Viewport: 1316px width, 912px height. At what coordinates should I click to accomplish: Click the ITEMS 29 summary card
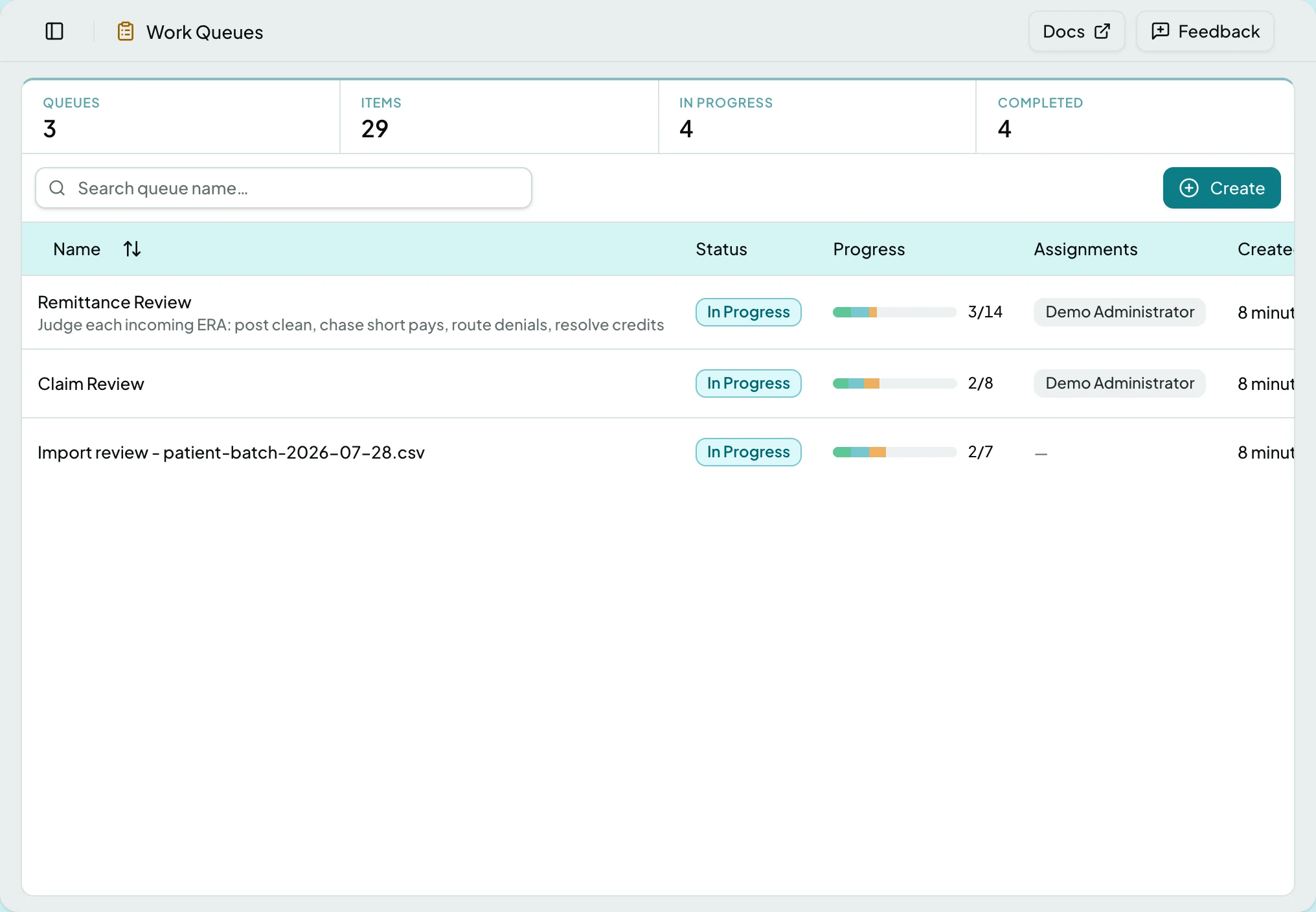tap(499, 117)
